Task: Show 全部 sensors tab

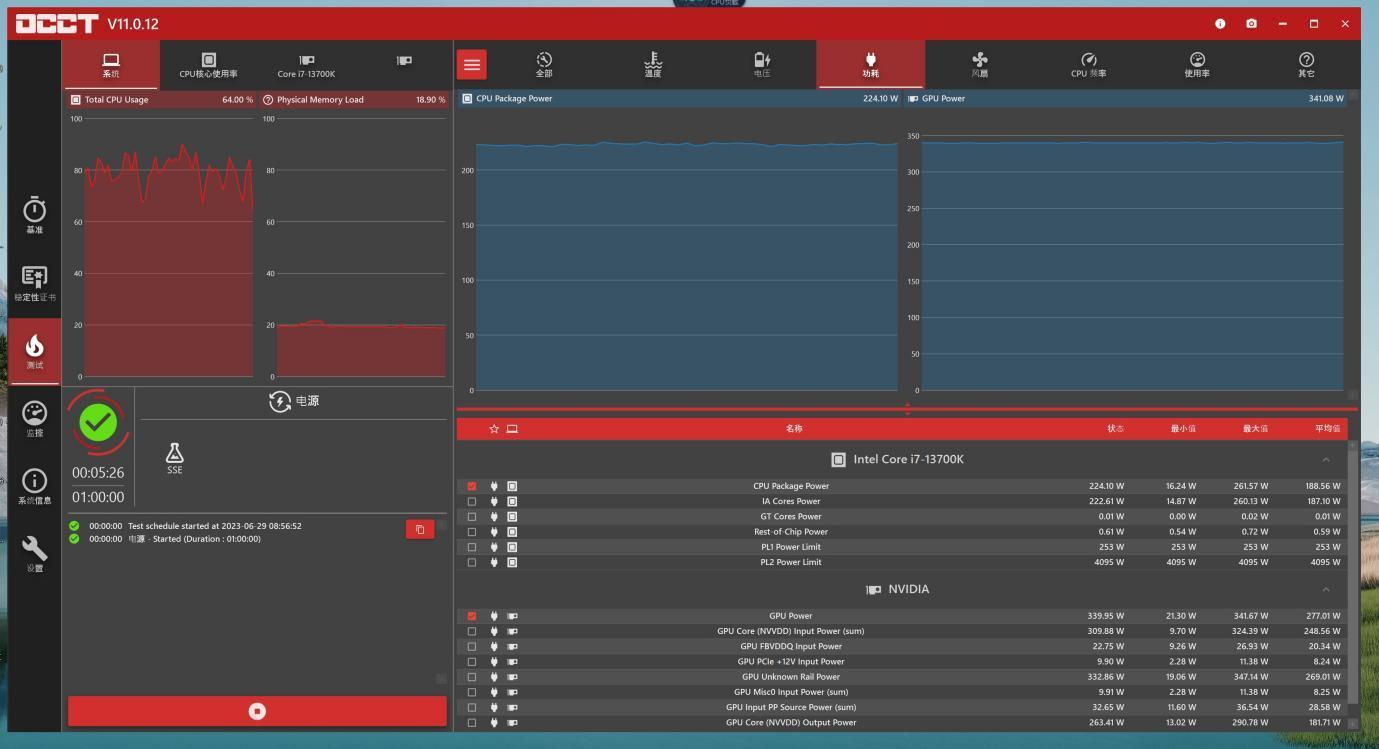Action: pos(544,65)
